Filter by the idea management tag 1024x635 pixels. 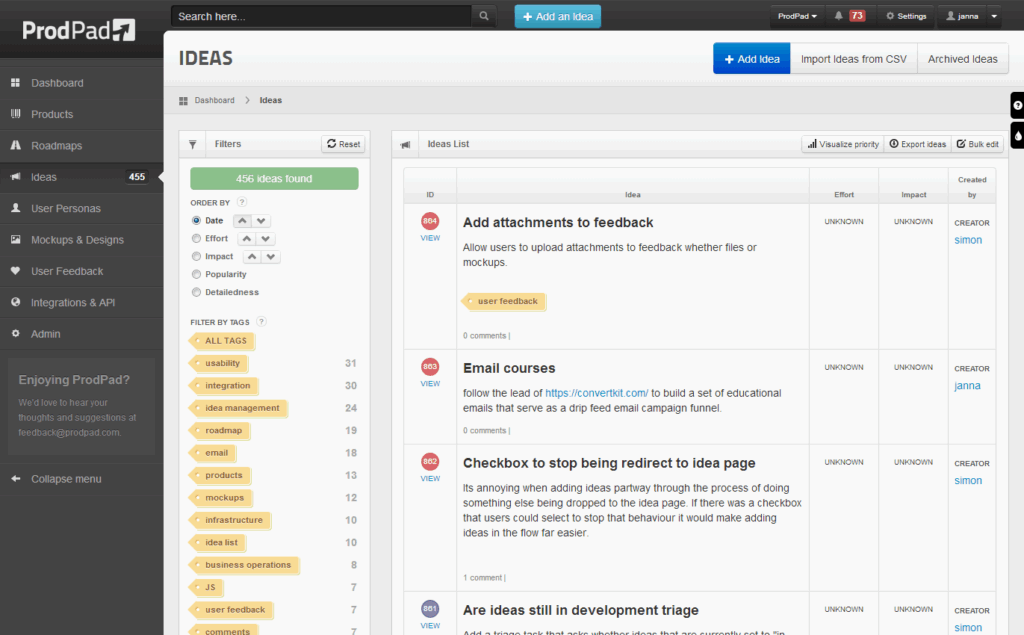coord(238,408)
